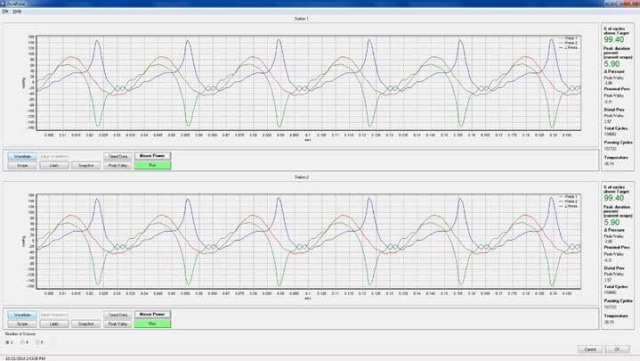640x361 pixels.
Task: Click the Snapshot button under Station 1
Action: pyautogui.click(x=86, y=165)
